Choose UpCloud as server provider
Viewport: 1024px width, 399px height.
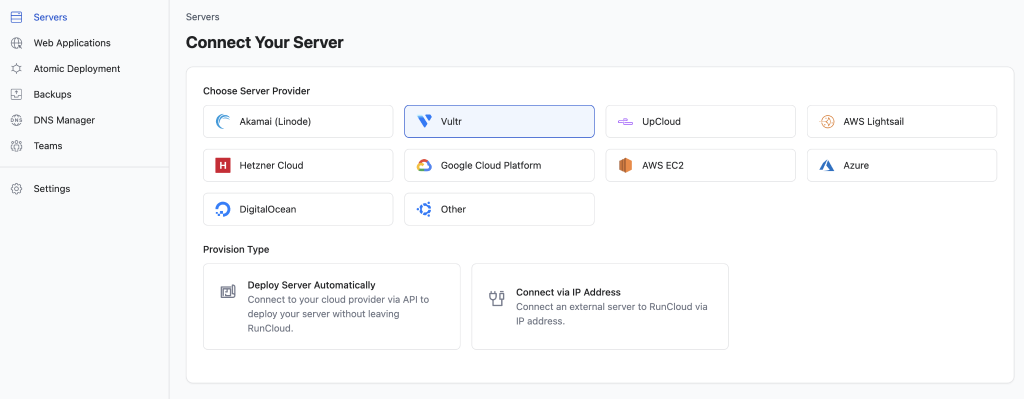point(701,121)
